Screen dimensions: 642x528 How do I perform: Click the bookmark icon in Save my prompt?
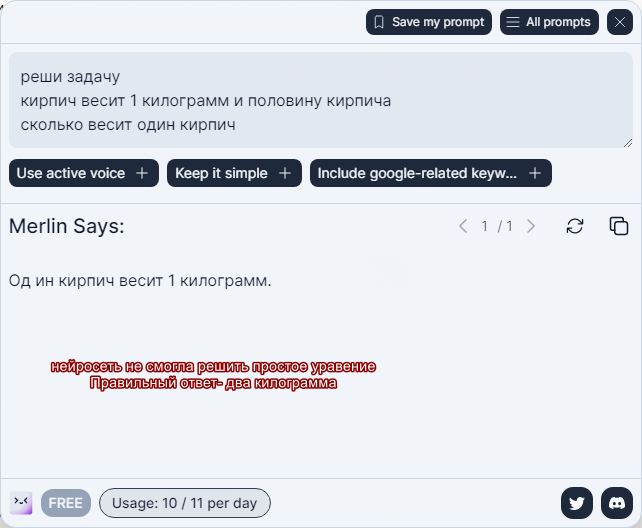pos(379,22)
